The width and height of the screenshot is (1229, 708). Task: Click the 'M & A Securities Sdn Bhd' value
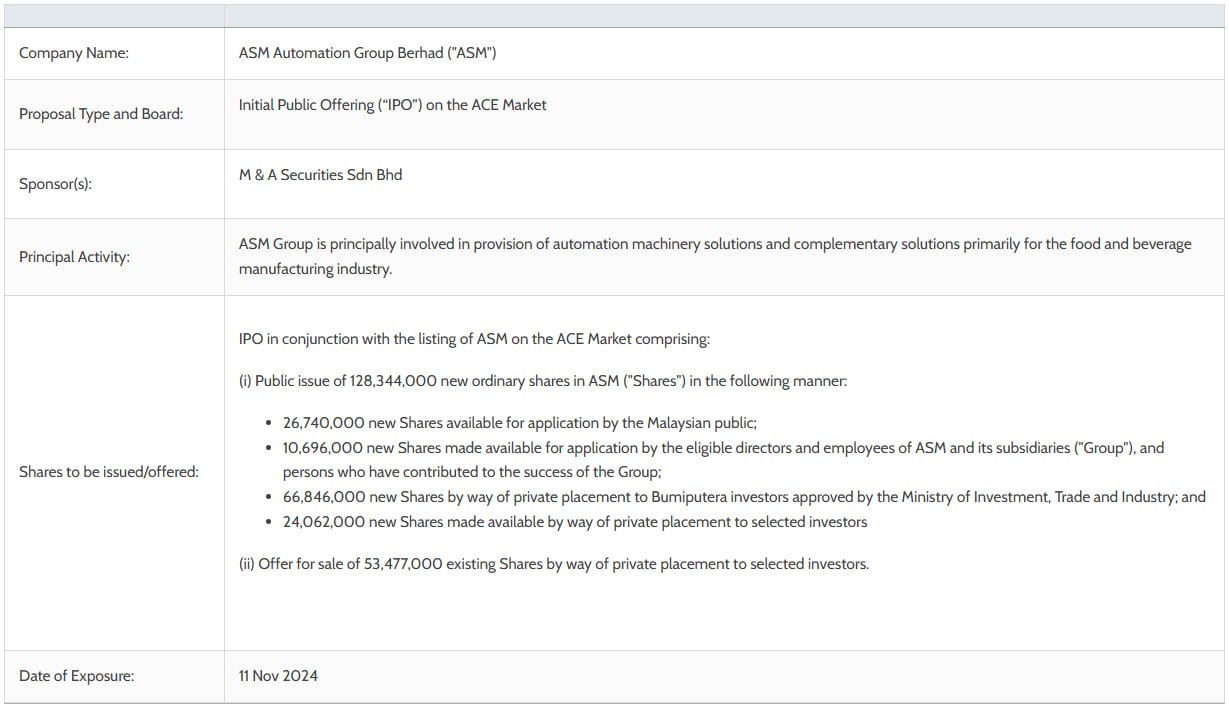[x=320, y=174]
